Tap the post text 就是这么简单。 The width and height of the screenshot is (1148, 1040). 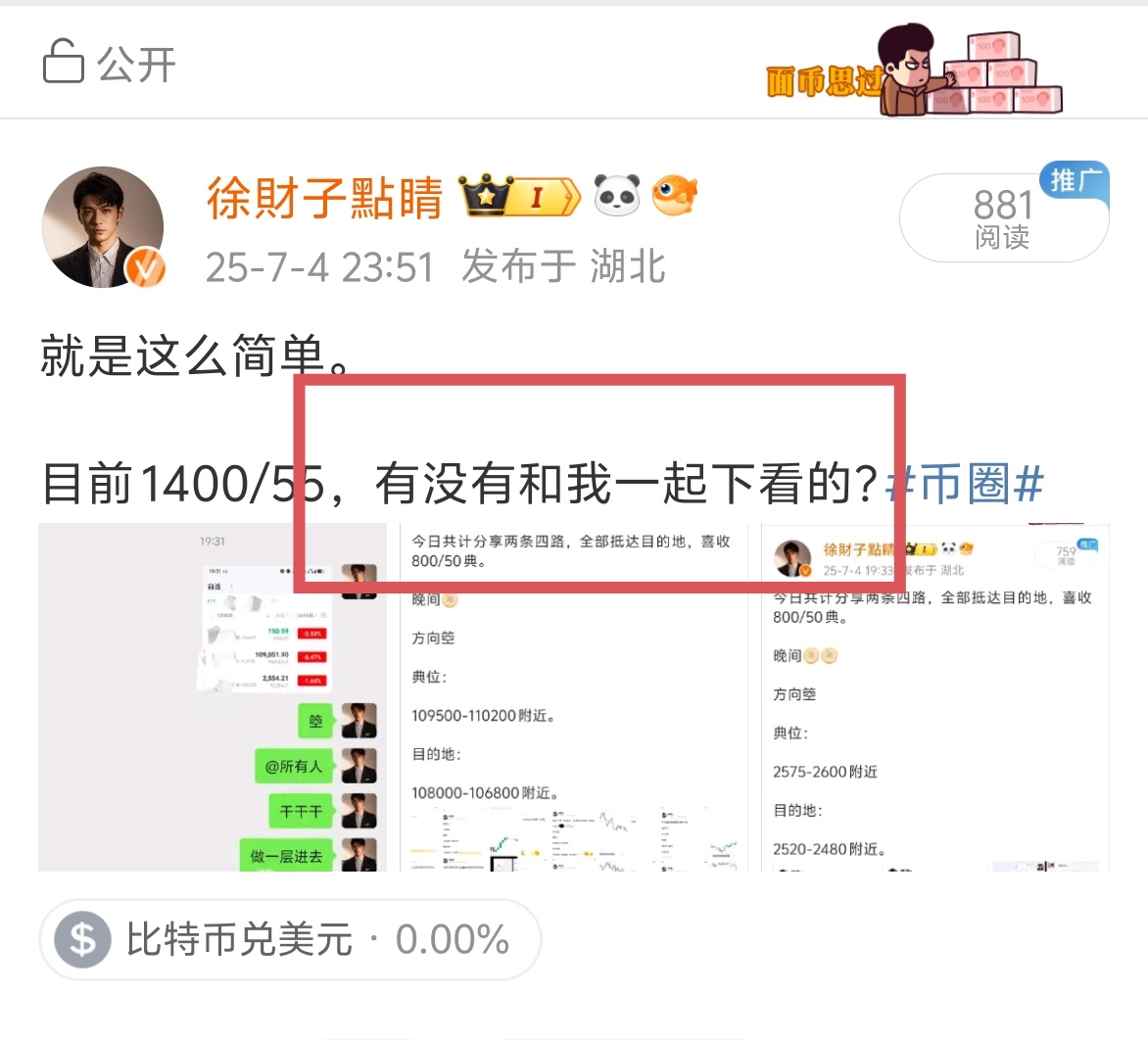coord(196,355)
